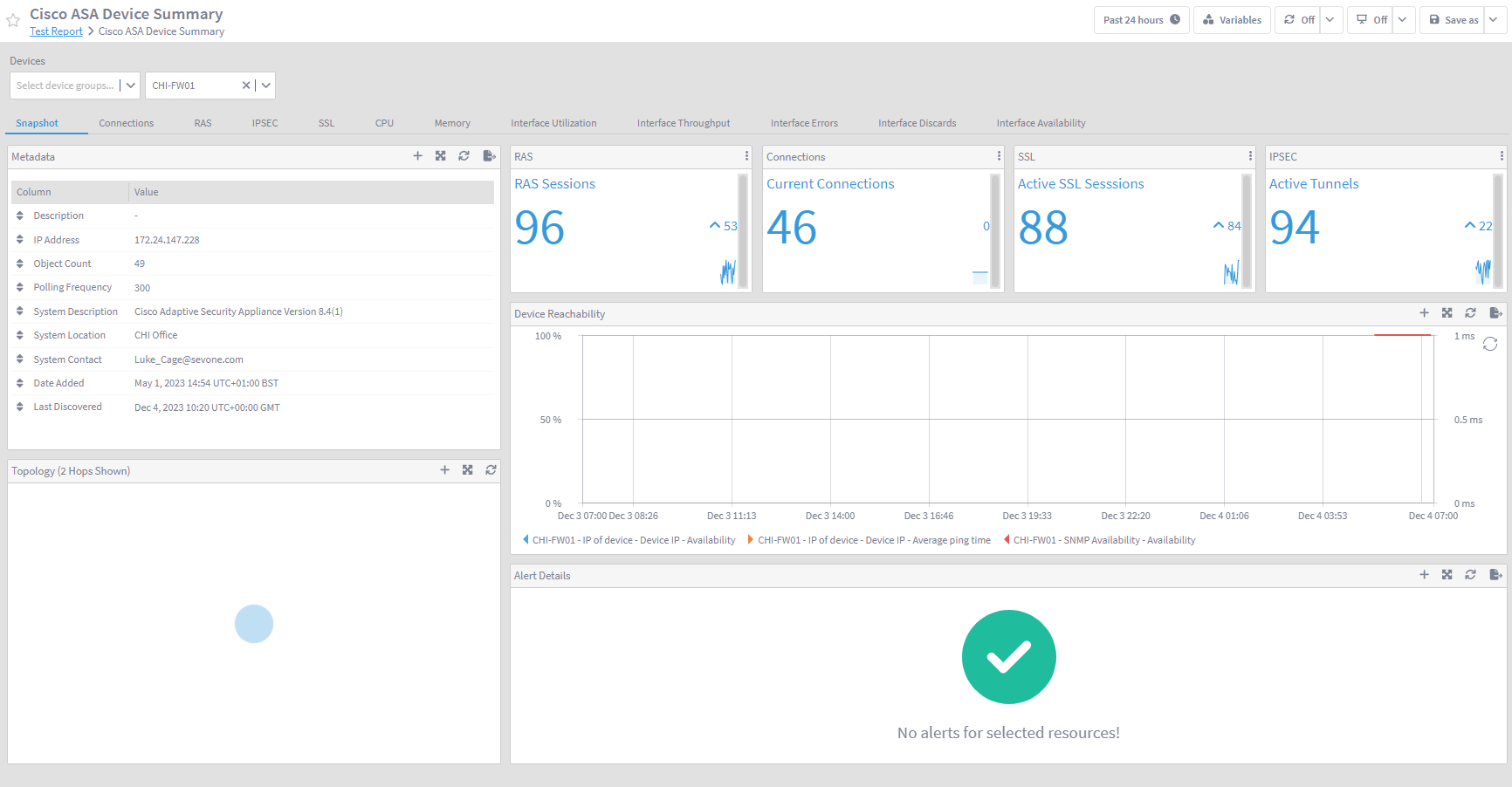This screenshot has width=1512, height=787.
Task: Export the Alert Details panel
Action: pyautogui.click(x=1495, y=575)
